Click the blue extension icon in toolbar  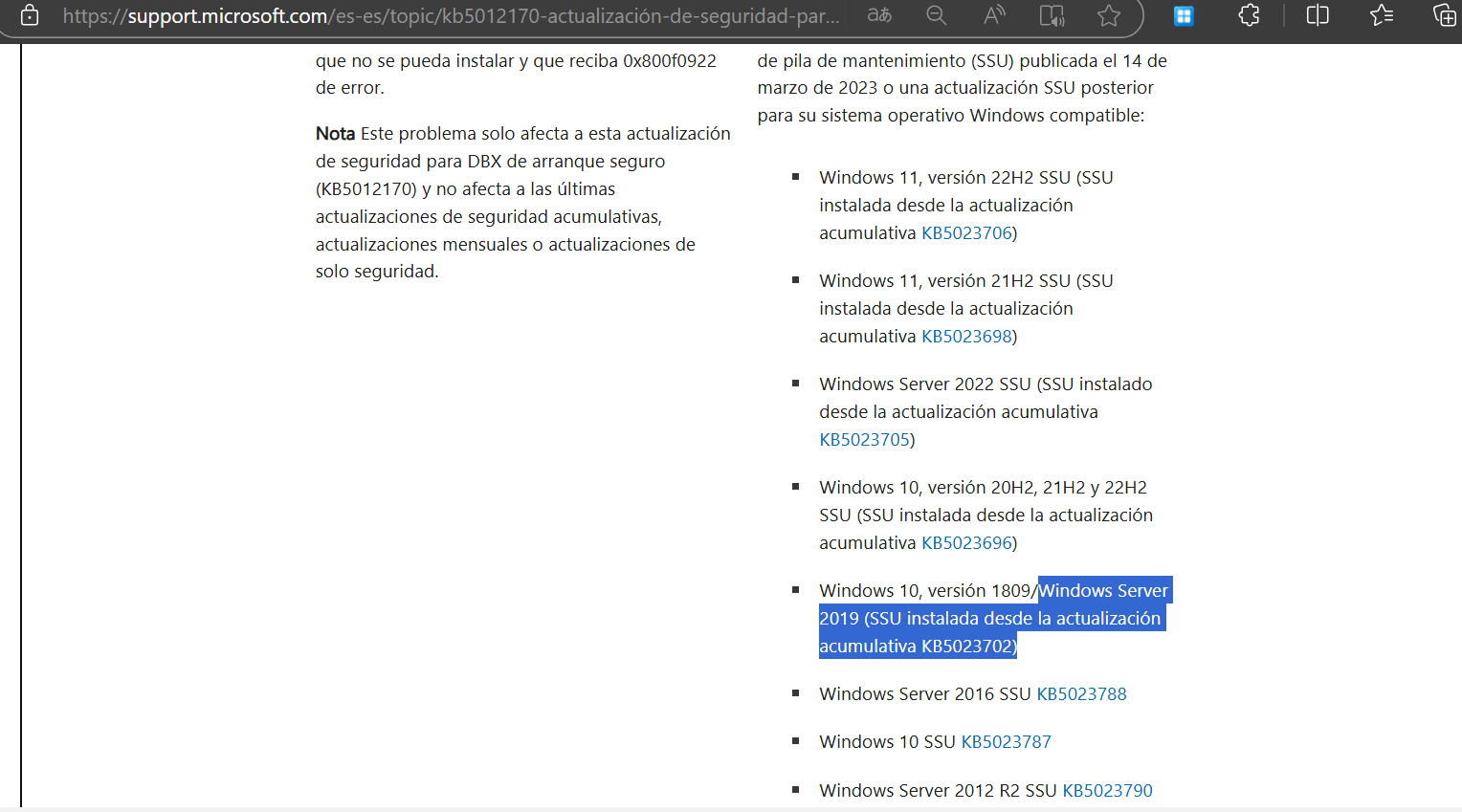(1184, 15)
